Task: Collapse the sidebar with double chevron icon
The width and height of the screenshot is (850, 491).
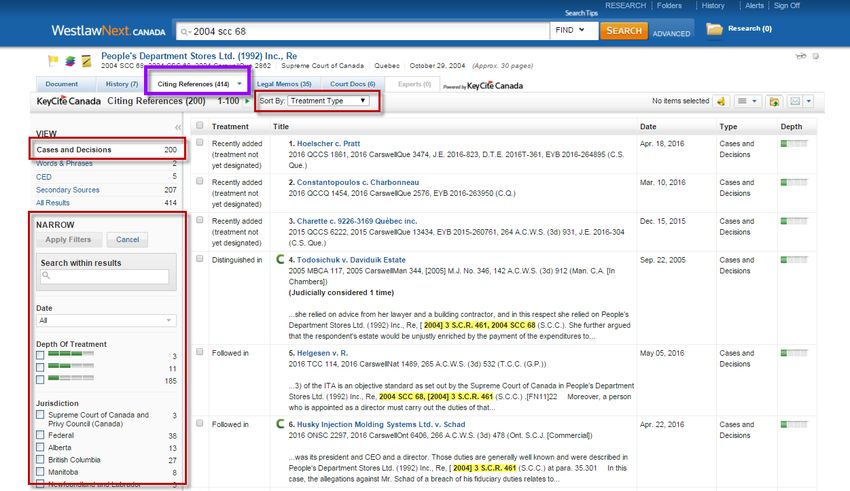Action: click(x=178, y=127)
